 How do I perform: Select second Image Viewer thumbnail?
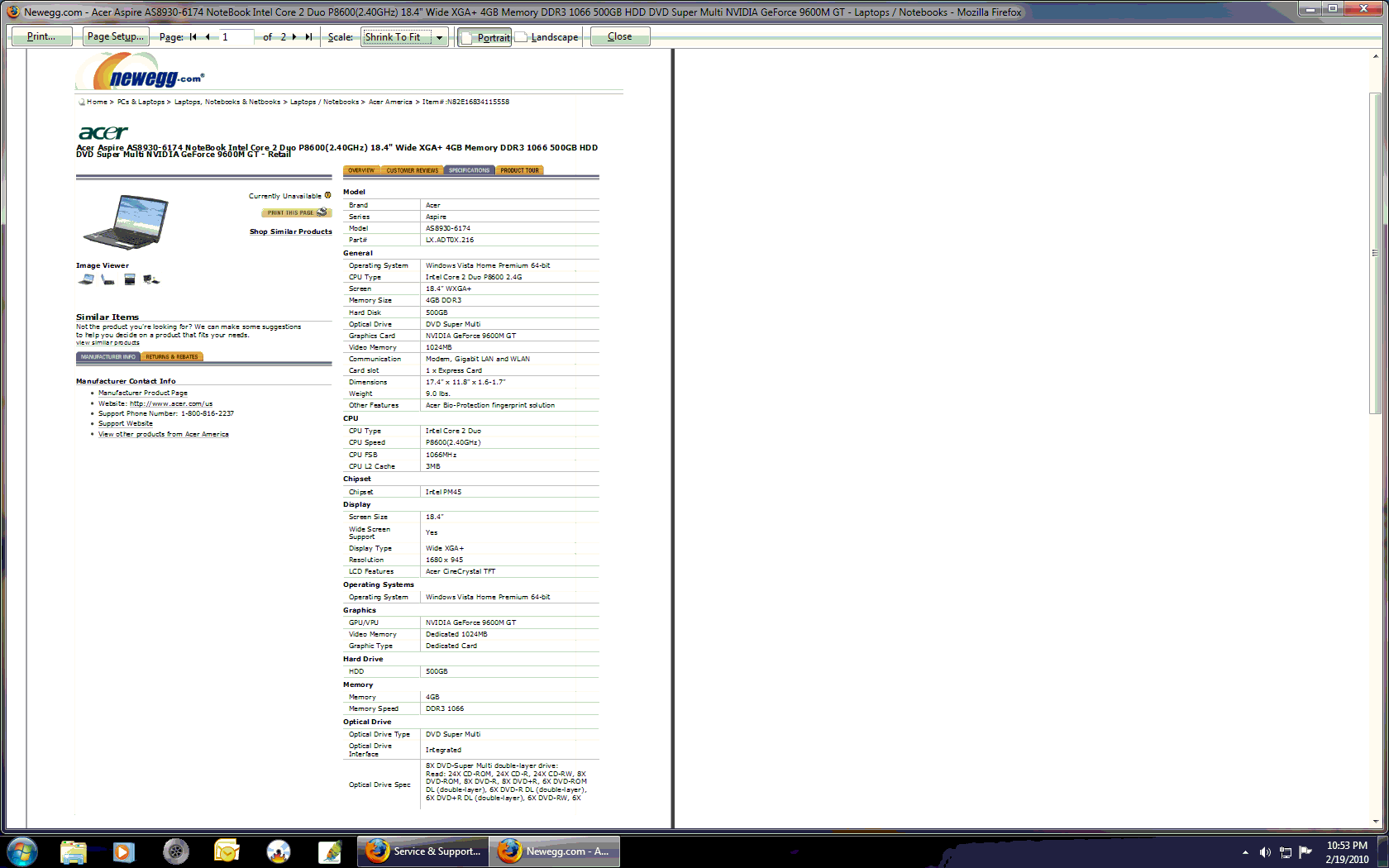coord(107,279)
